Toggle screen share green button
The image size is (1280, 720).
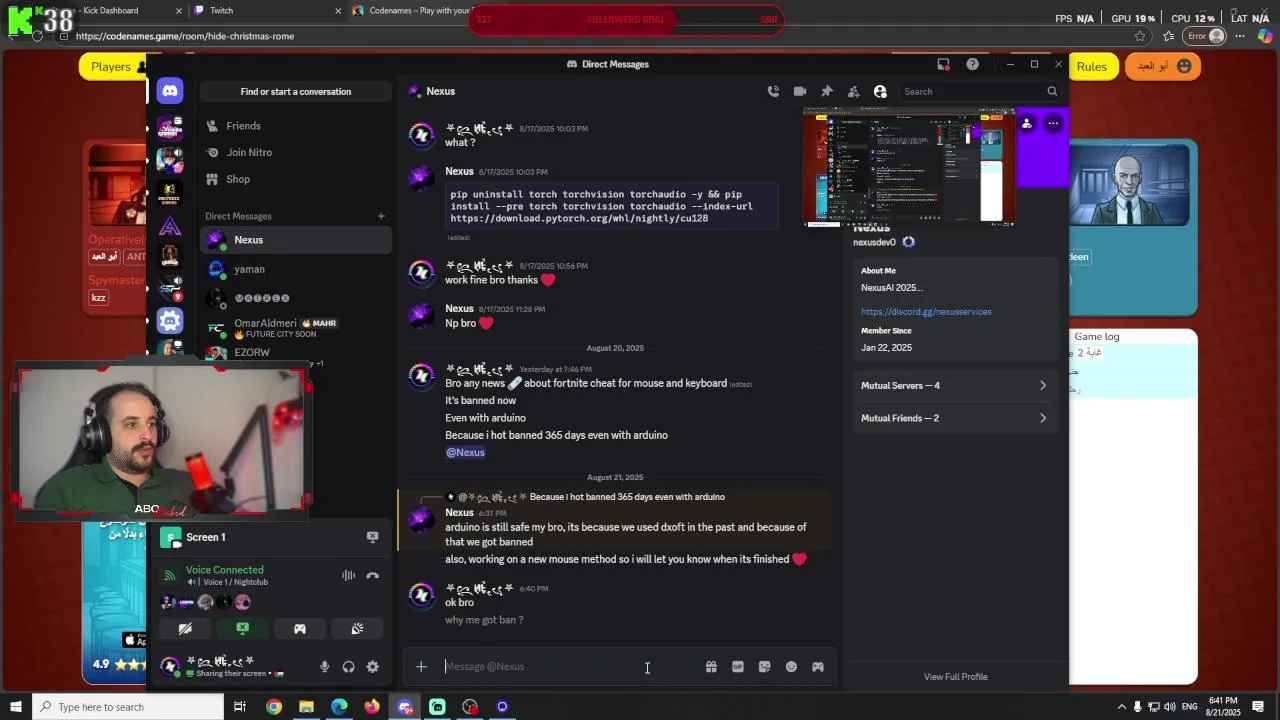tap(242, 629)
